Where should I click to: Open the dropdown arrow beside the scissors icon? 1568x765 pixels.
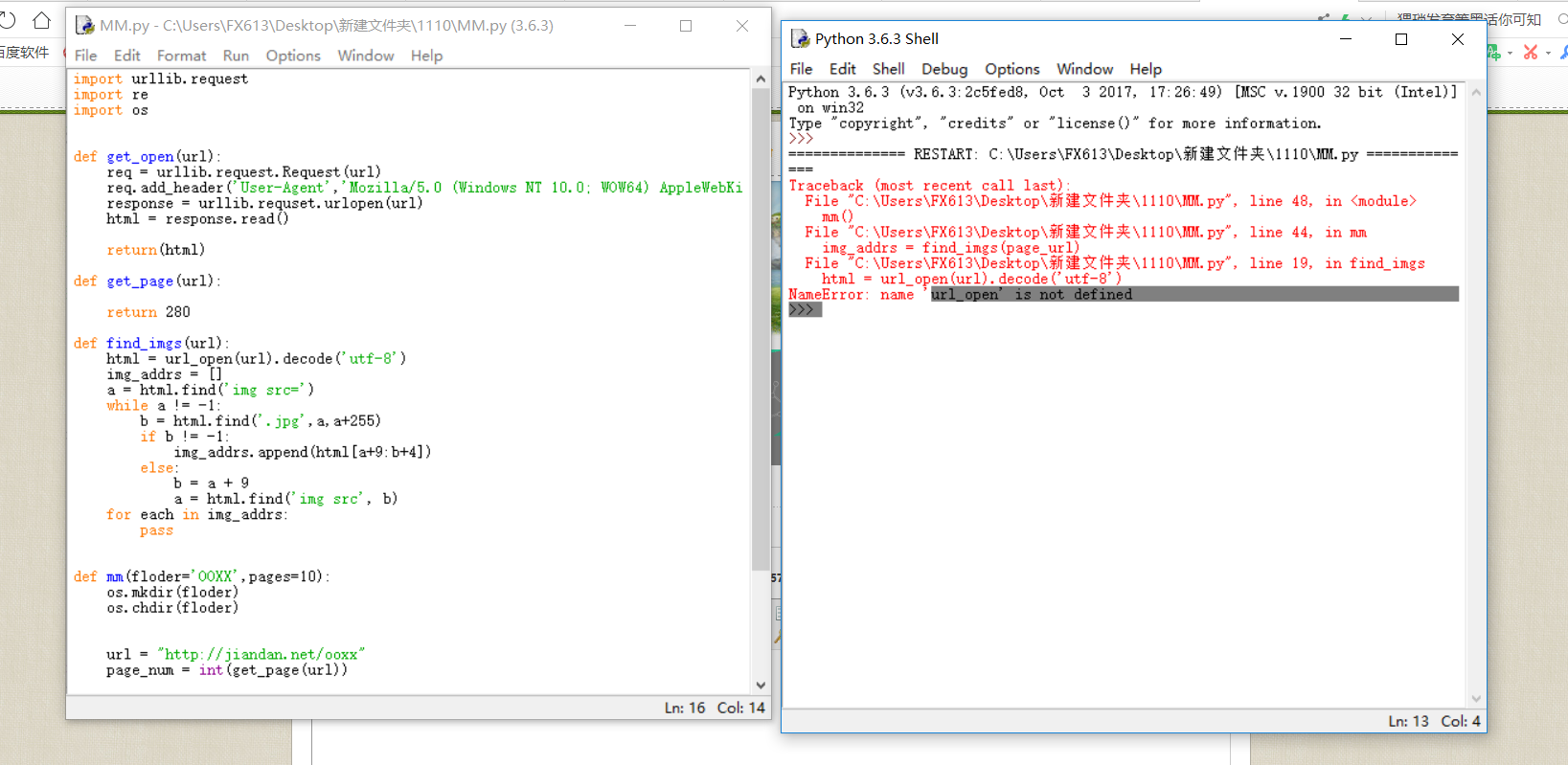click(x=1548, y=54)
